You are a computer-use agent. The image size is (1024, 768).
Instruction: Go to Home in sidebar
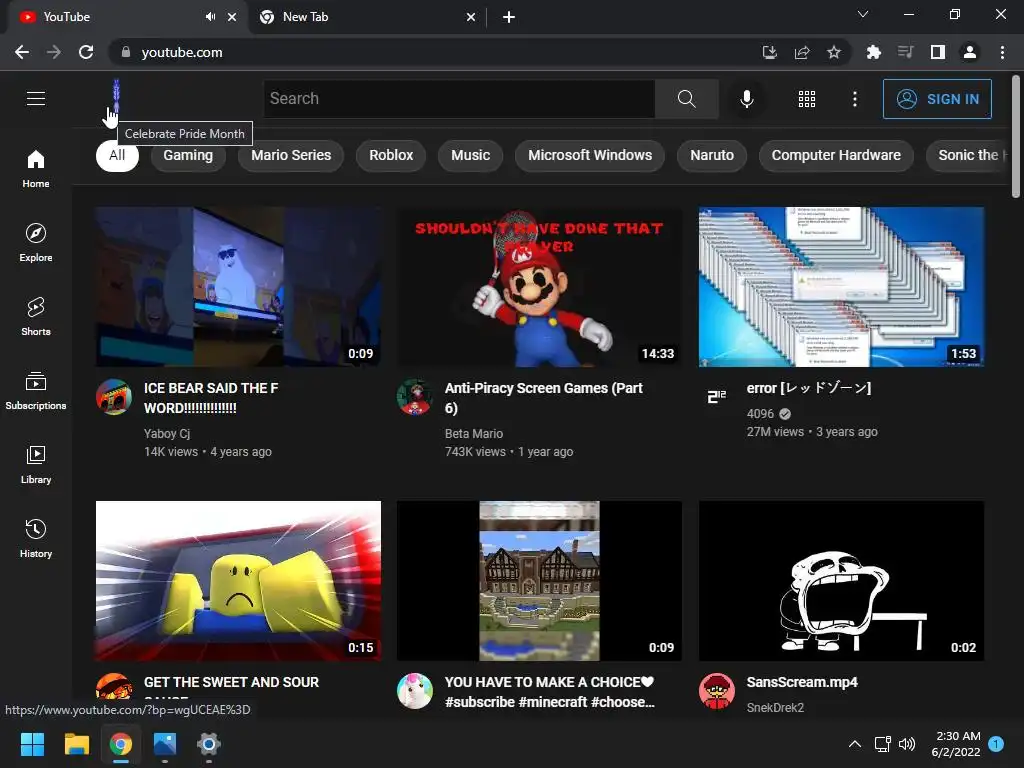[x=36, y=169]
